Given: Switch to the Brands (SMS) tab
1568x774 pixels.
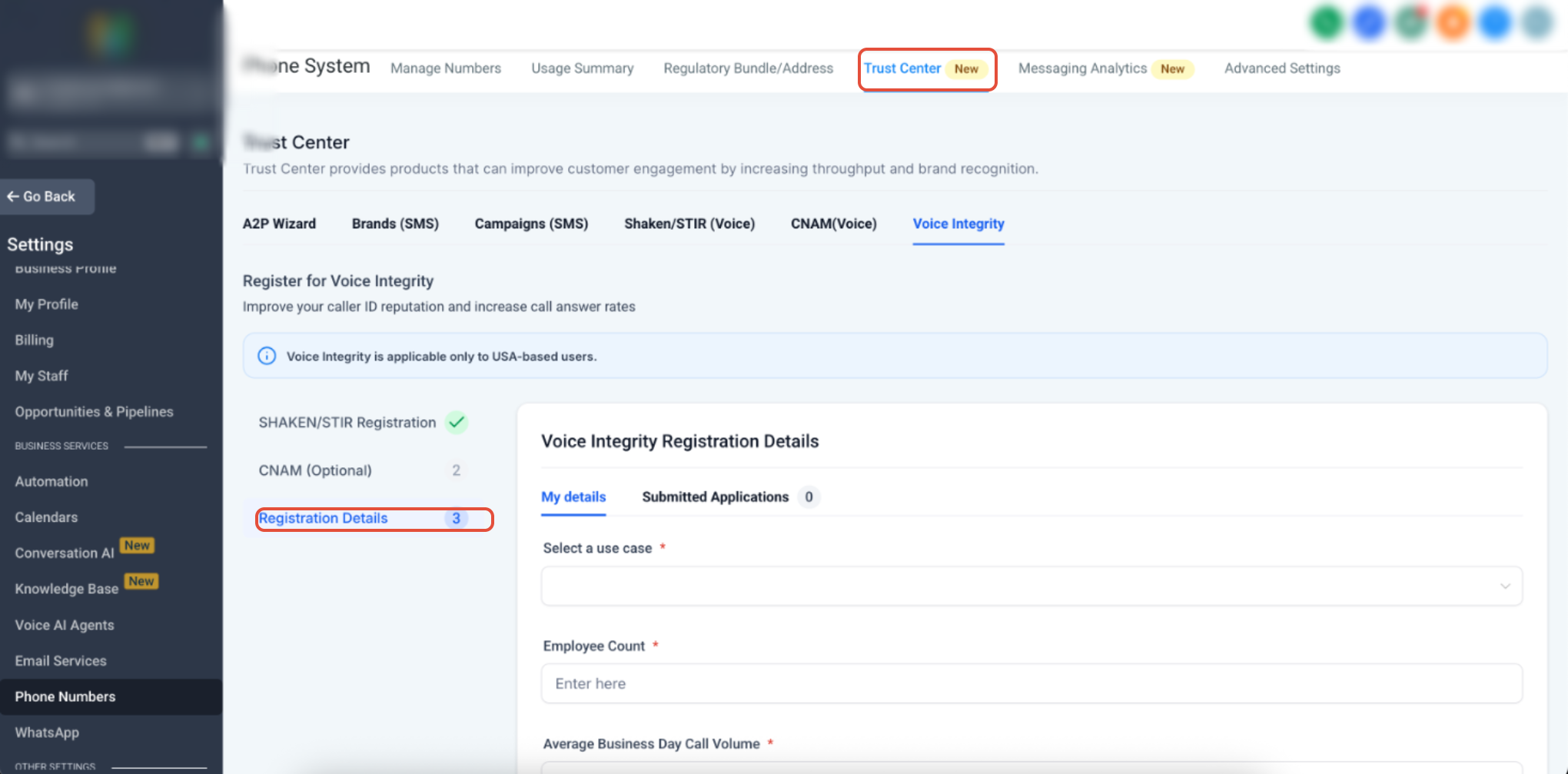Looking at the screenshot, I should point(395,224).
